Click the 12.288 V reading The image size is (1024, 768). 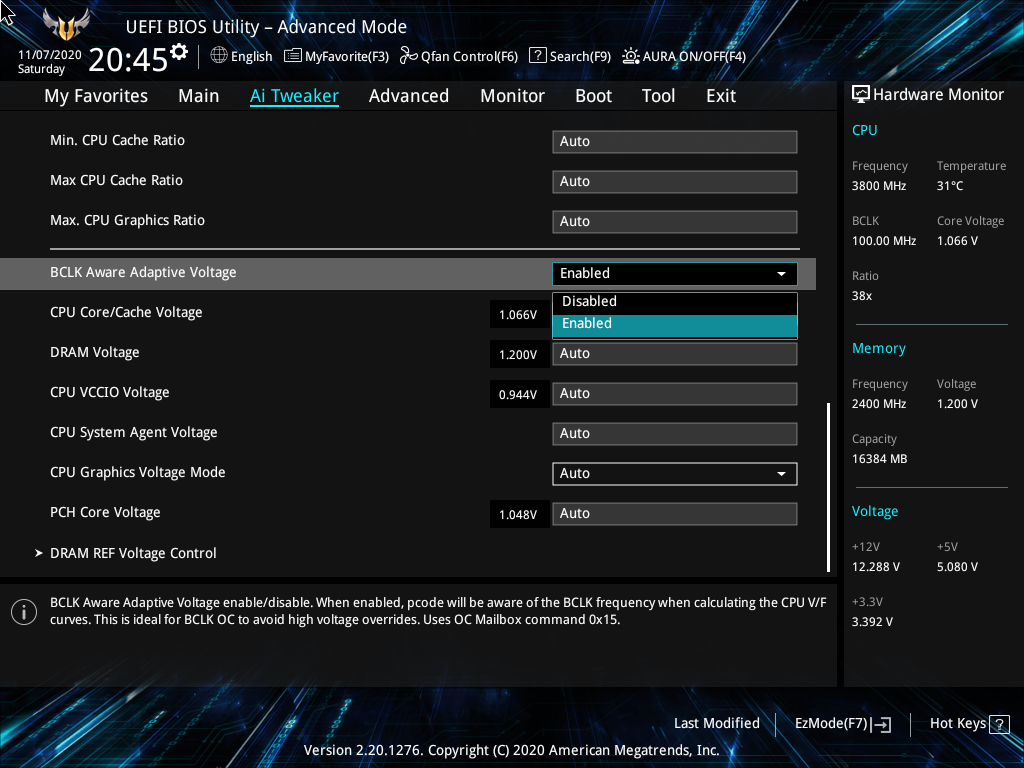[x=876, y=567]
